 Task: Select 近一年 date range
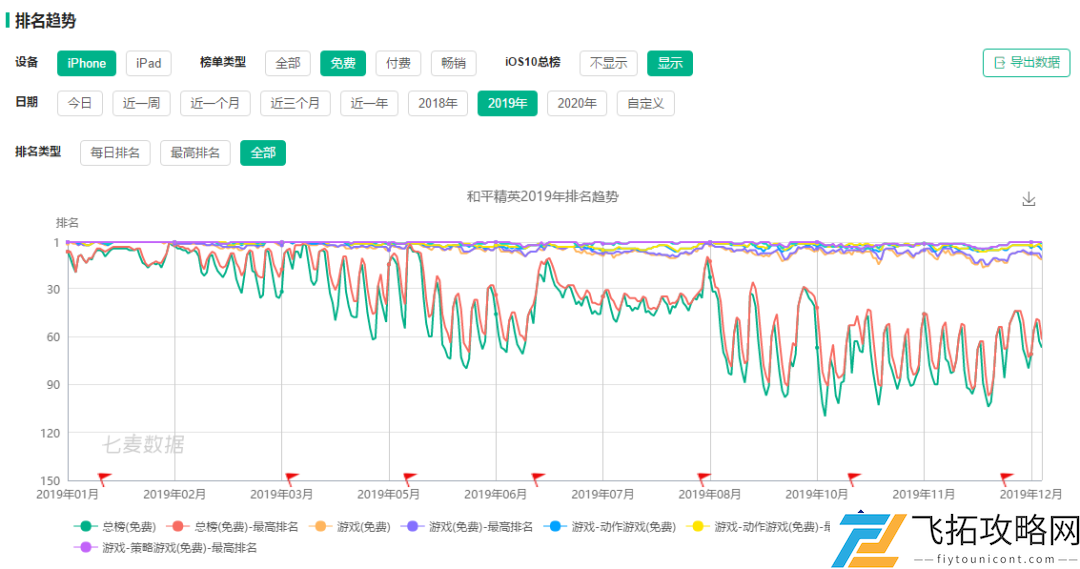point(369,103)
